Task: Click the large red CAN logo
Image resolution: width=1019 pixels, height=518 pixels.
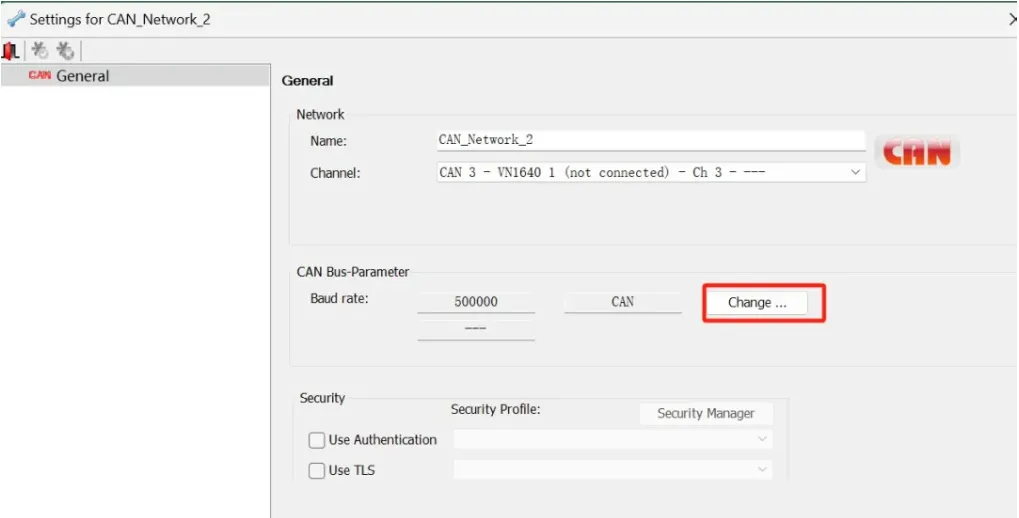Action: pyautogui.click(x=917, y=154)
